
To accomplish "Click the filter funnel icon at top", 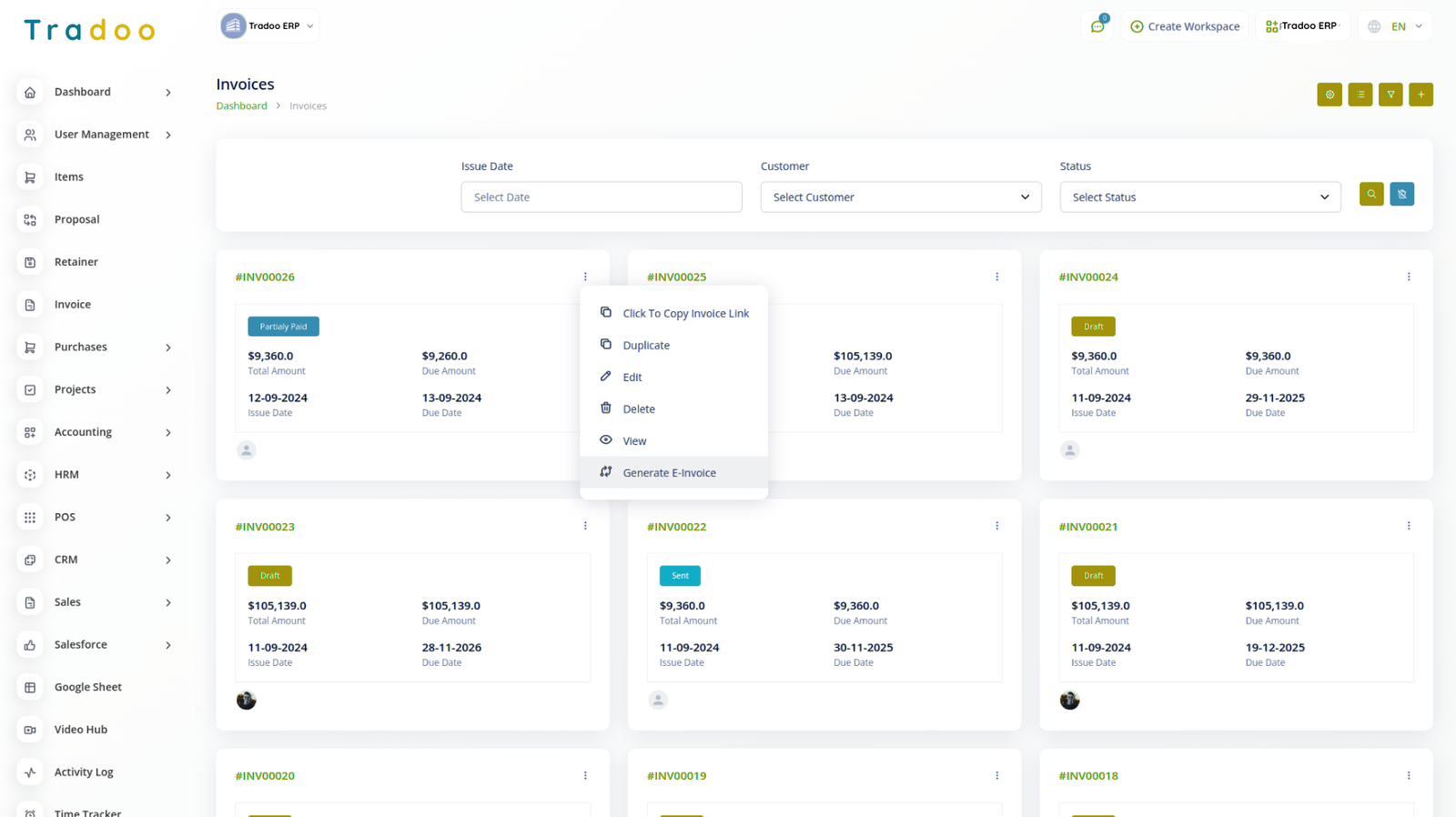I will click(x=1390, y=95).
